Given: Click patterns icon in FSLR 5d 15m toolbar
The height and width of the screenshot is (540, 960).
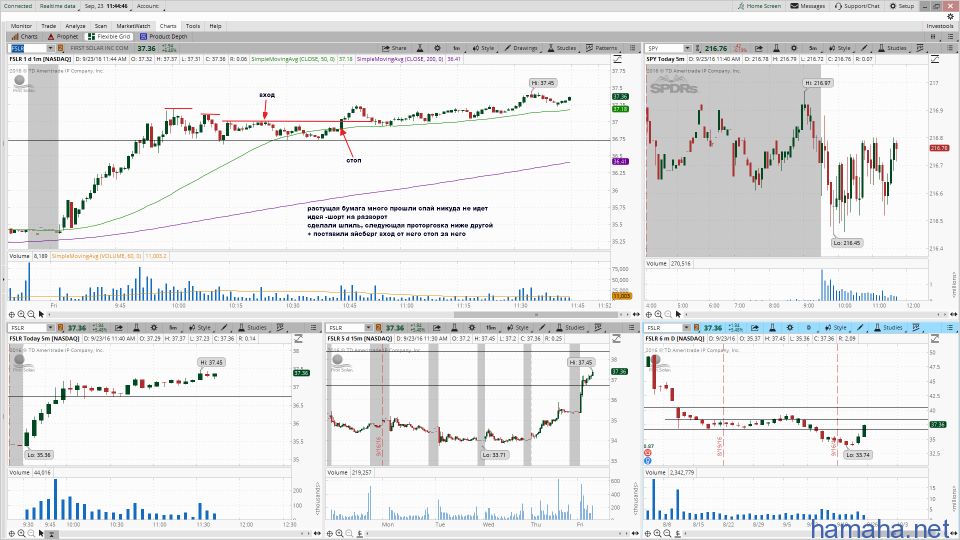Looking at the screenshot, I should click(598, 328).
